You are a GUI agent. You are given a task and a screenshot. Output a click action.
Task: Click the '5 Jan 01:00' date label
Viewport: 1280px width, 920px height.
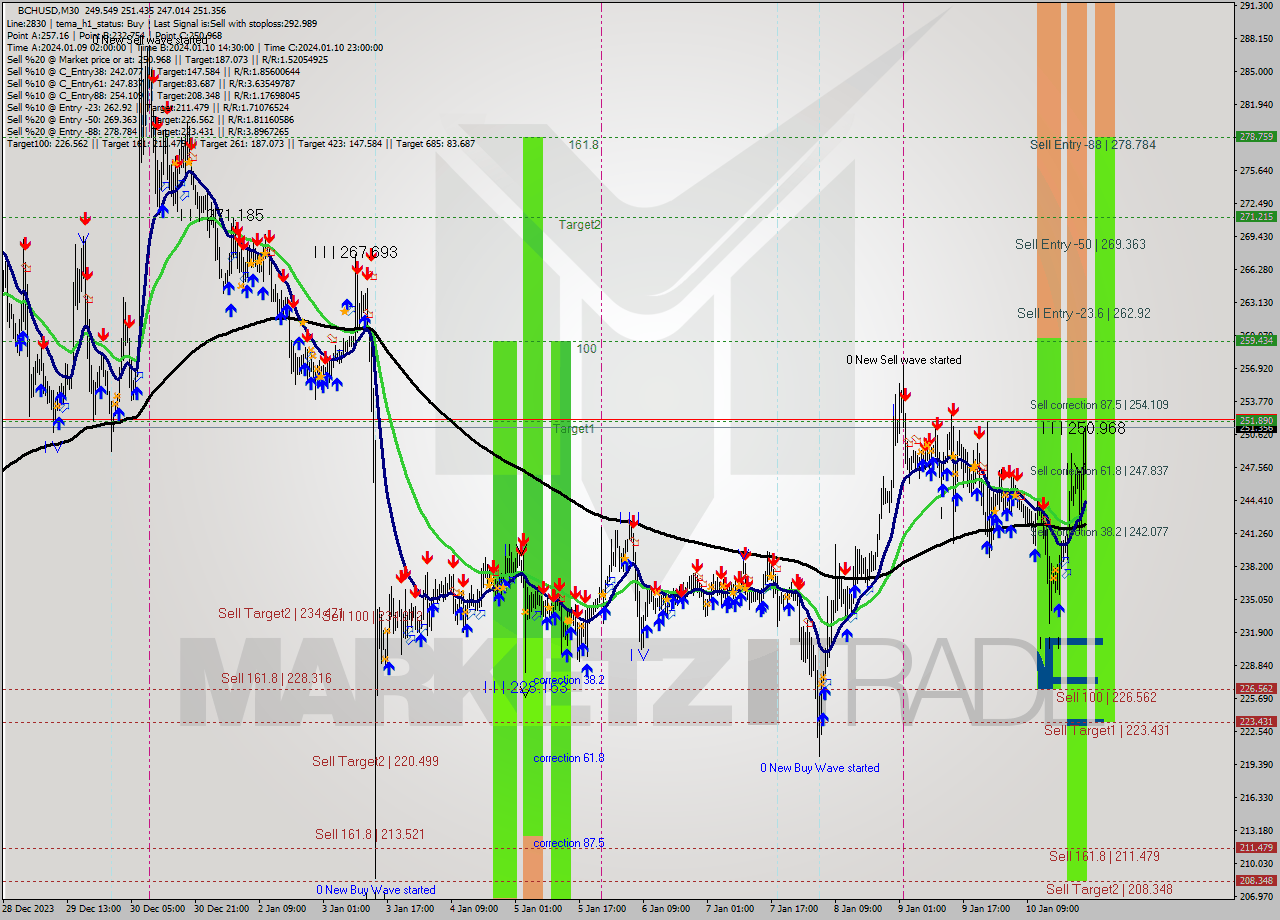pos(537,909)
